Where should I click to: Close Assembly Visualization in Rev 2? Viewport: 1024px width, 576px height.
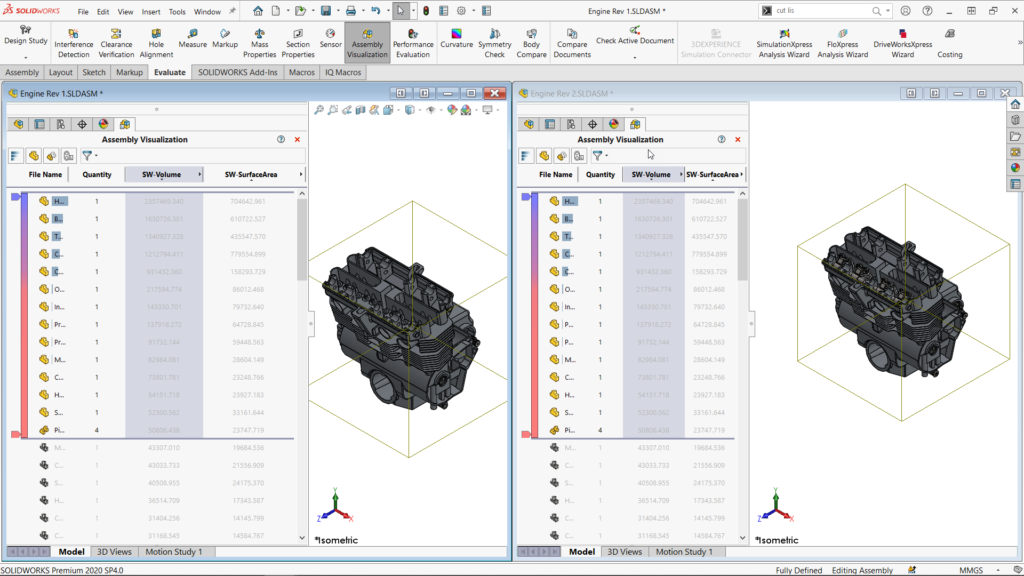[x=738, y=139]
